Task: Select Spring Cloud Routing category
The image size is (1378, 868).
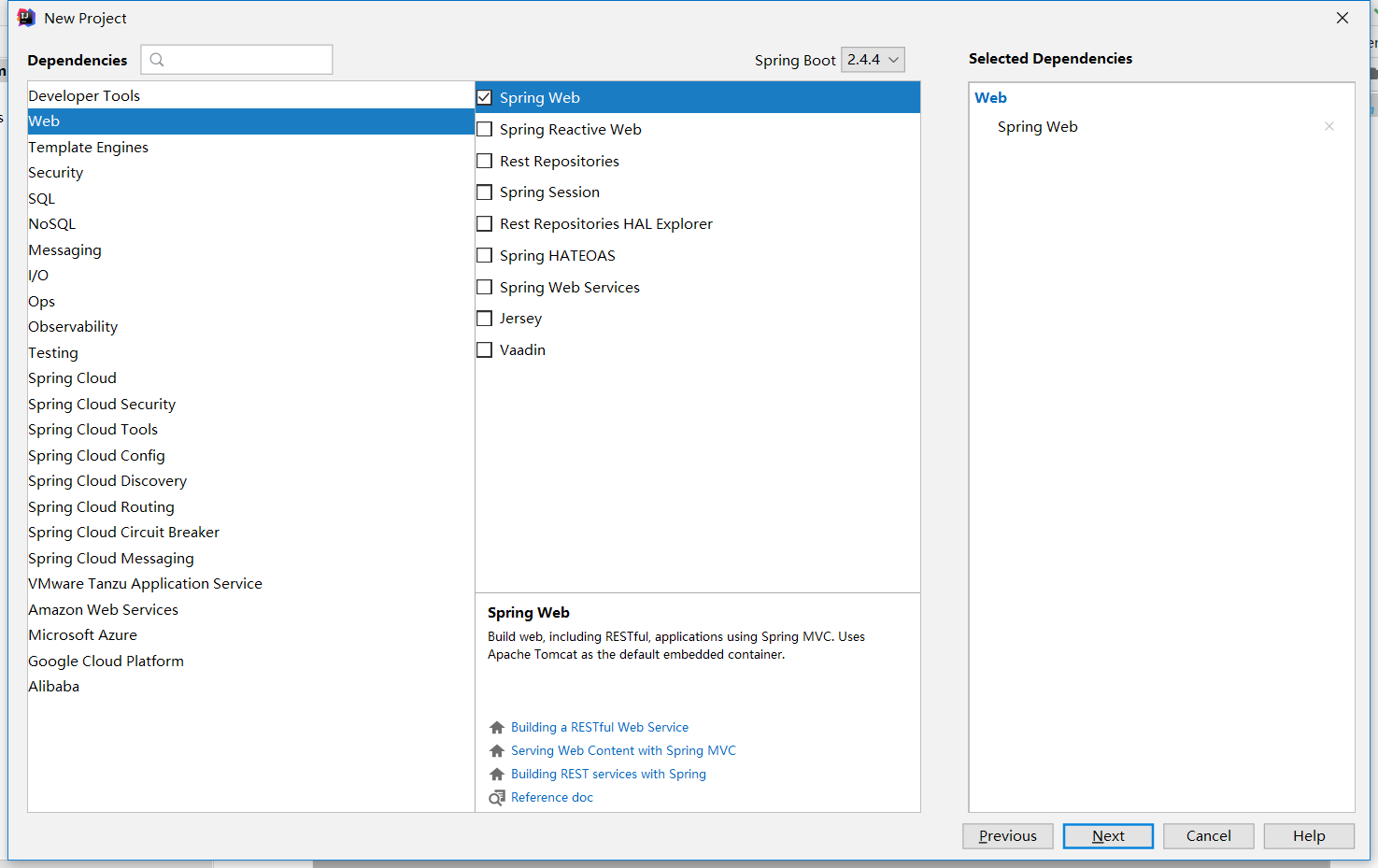Action: point(251,506)
